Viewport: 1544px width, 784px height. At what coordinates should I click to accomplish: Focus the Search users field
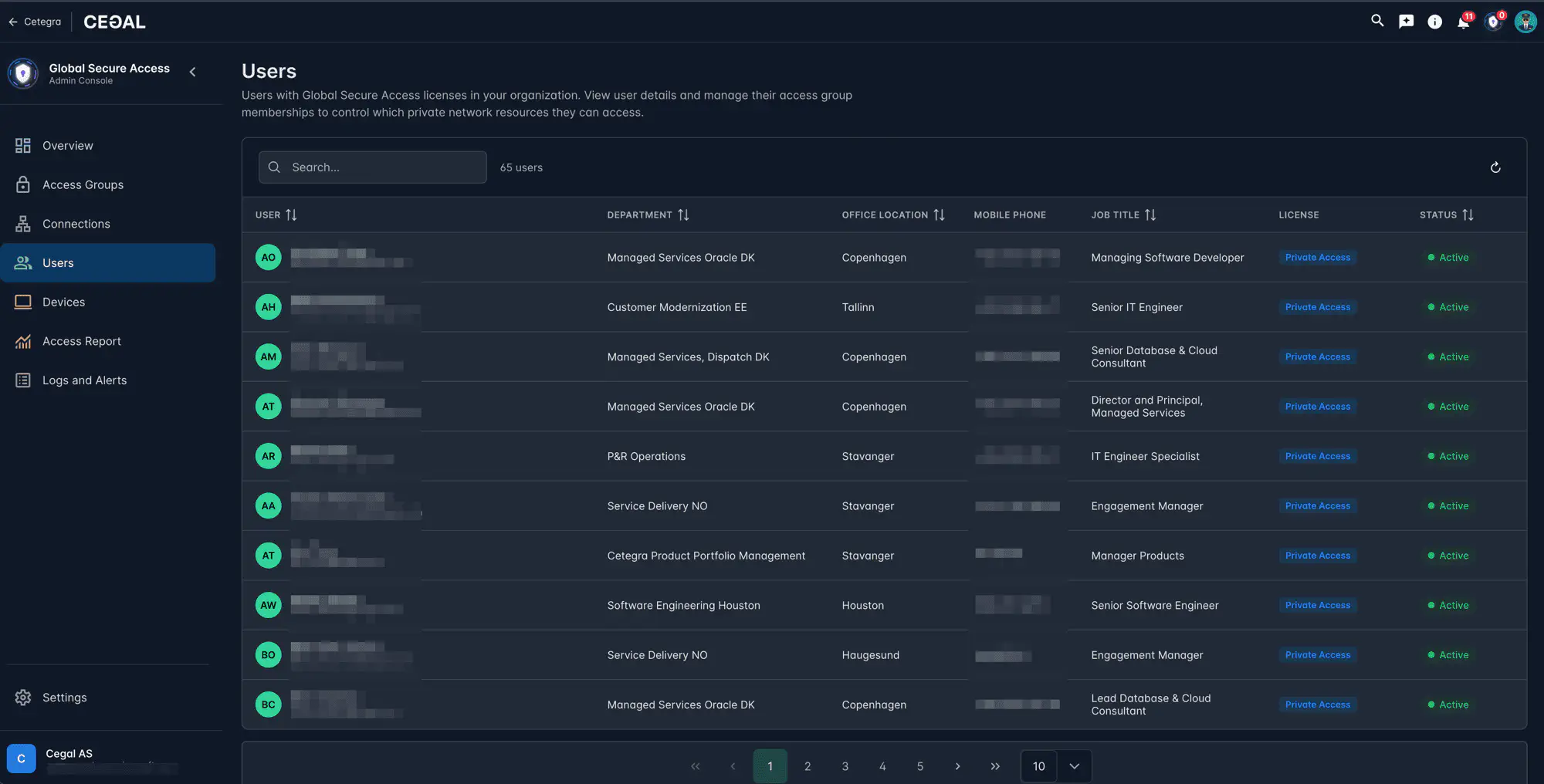point(373,167)
